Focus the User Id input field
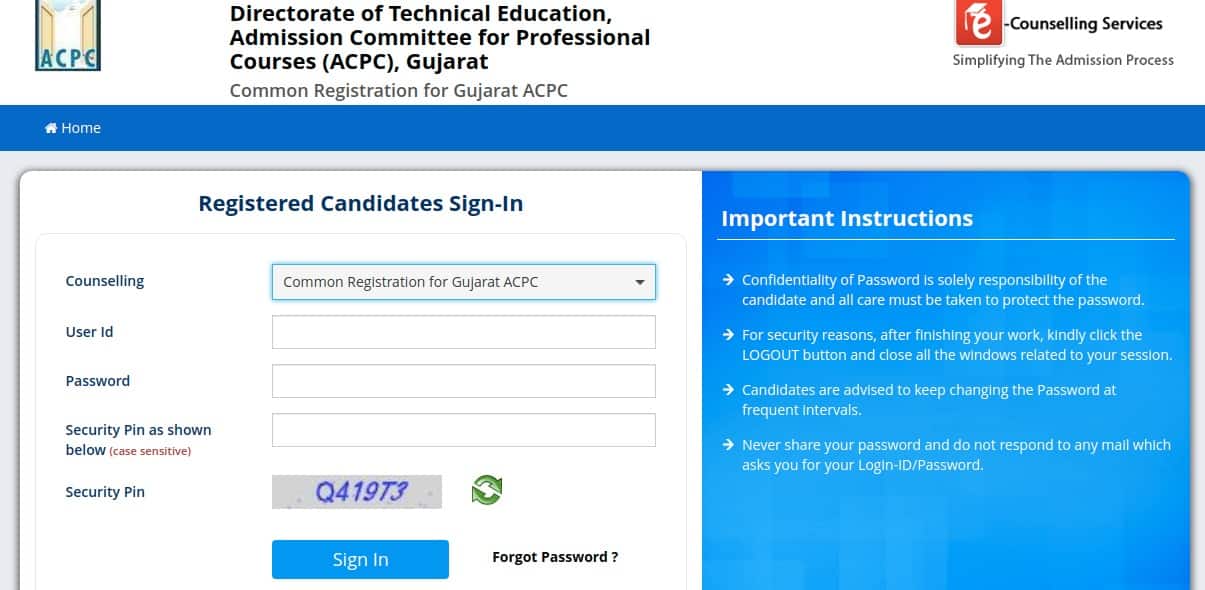The image size is (1205, 590). (464, 332)
